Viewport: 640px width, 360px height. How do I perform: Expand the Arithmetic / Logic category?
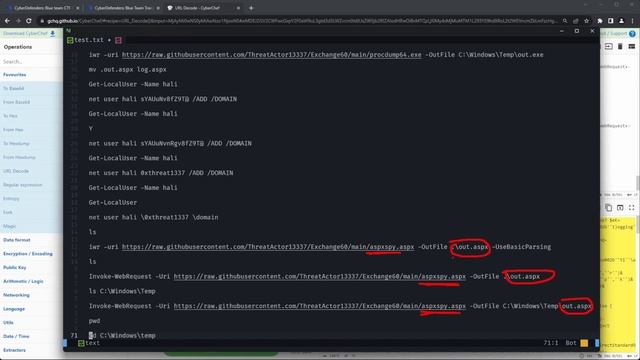(x=31, y=281)
